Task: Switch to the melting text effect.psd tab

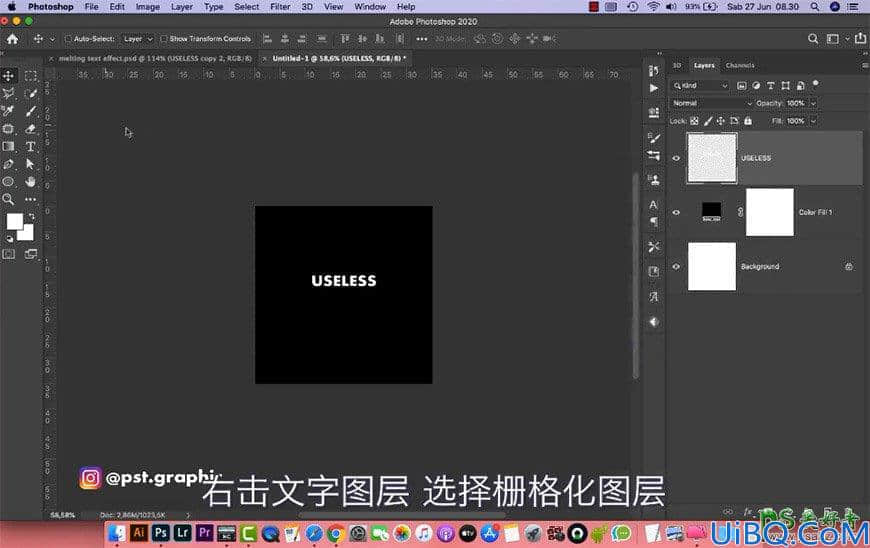Action: (x=155, y=58)
